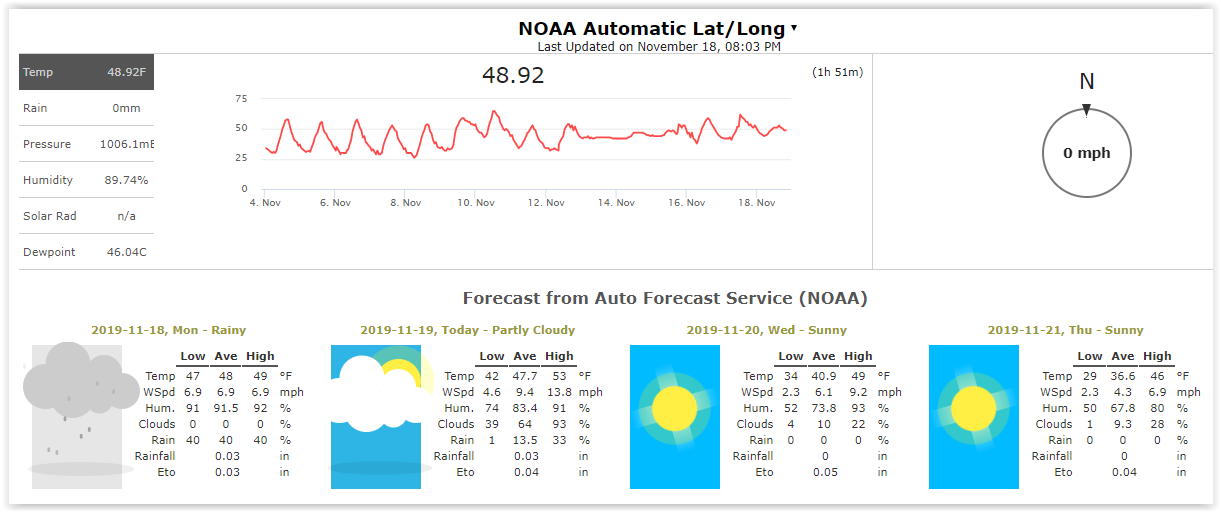Screen dimensions: 1221x512
Task: Click average temp 36.6 in Thursday forecast
Action: 1123,377
